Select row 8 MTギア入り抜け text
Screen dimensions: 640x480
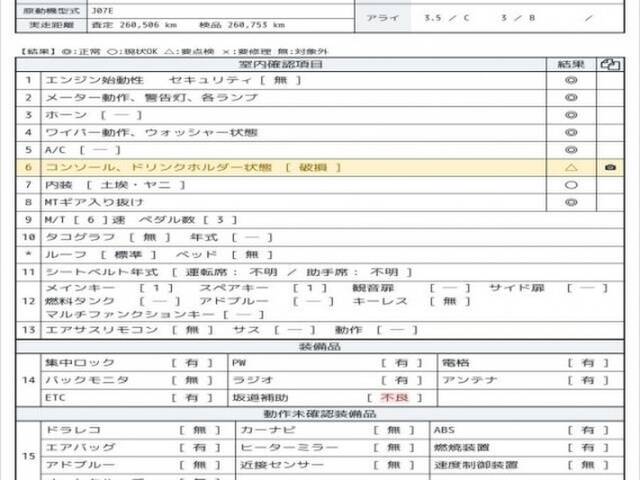(x=94, y=202)
